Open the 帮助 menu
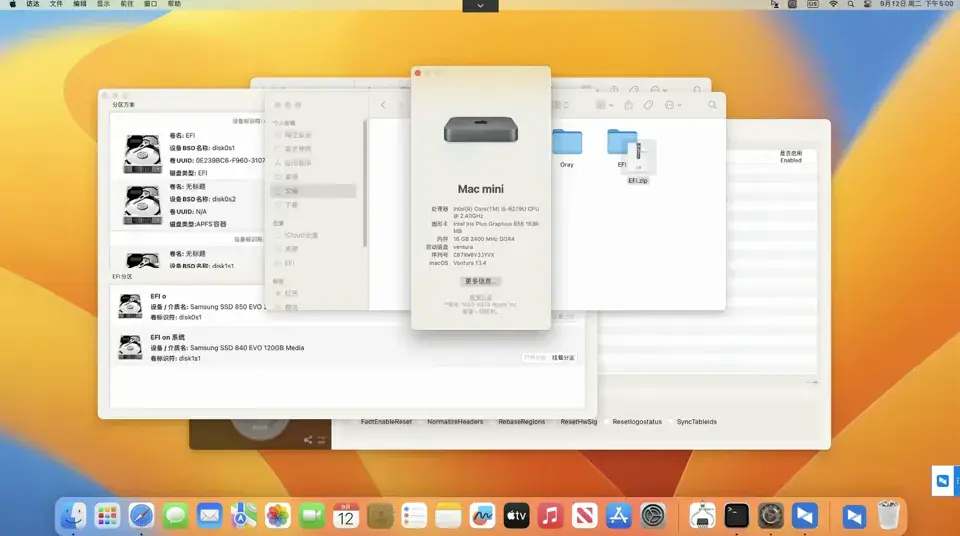960x536 pixels. click(x=174, y=4)
